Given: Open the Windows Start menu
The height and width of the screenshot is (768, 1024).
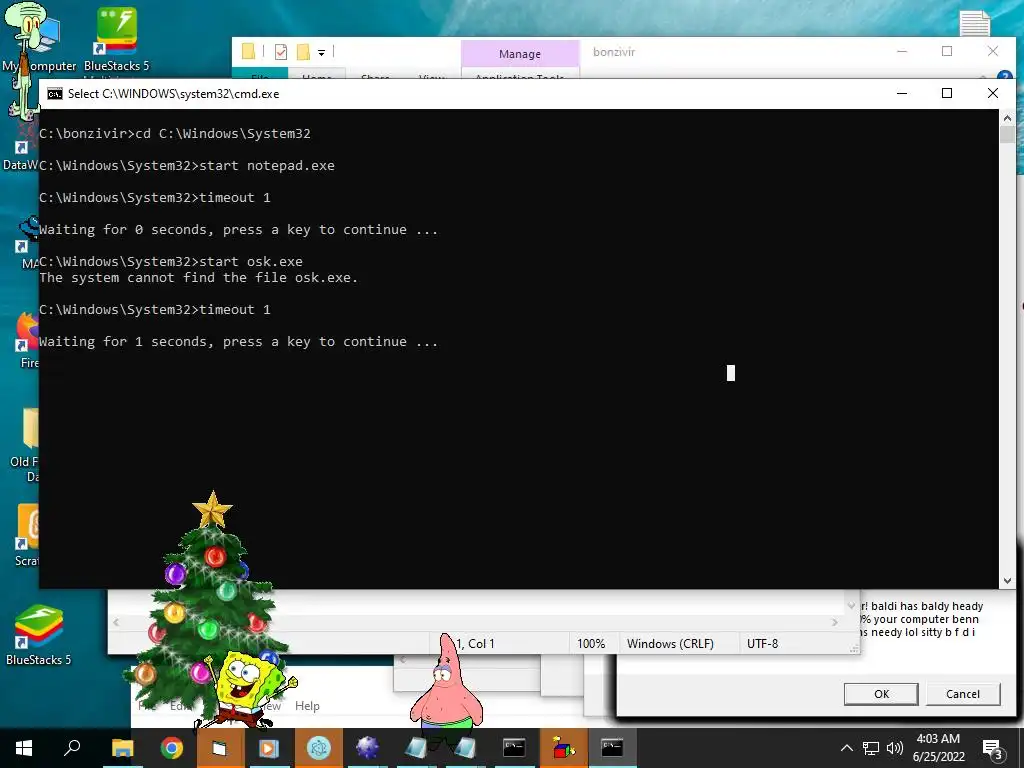Looking at the screenshot, I should point(24,748).
